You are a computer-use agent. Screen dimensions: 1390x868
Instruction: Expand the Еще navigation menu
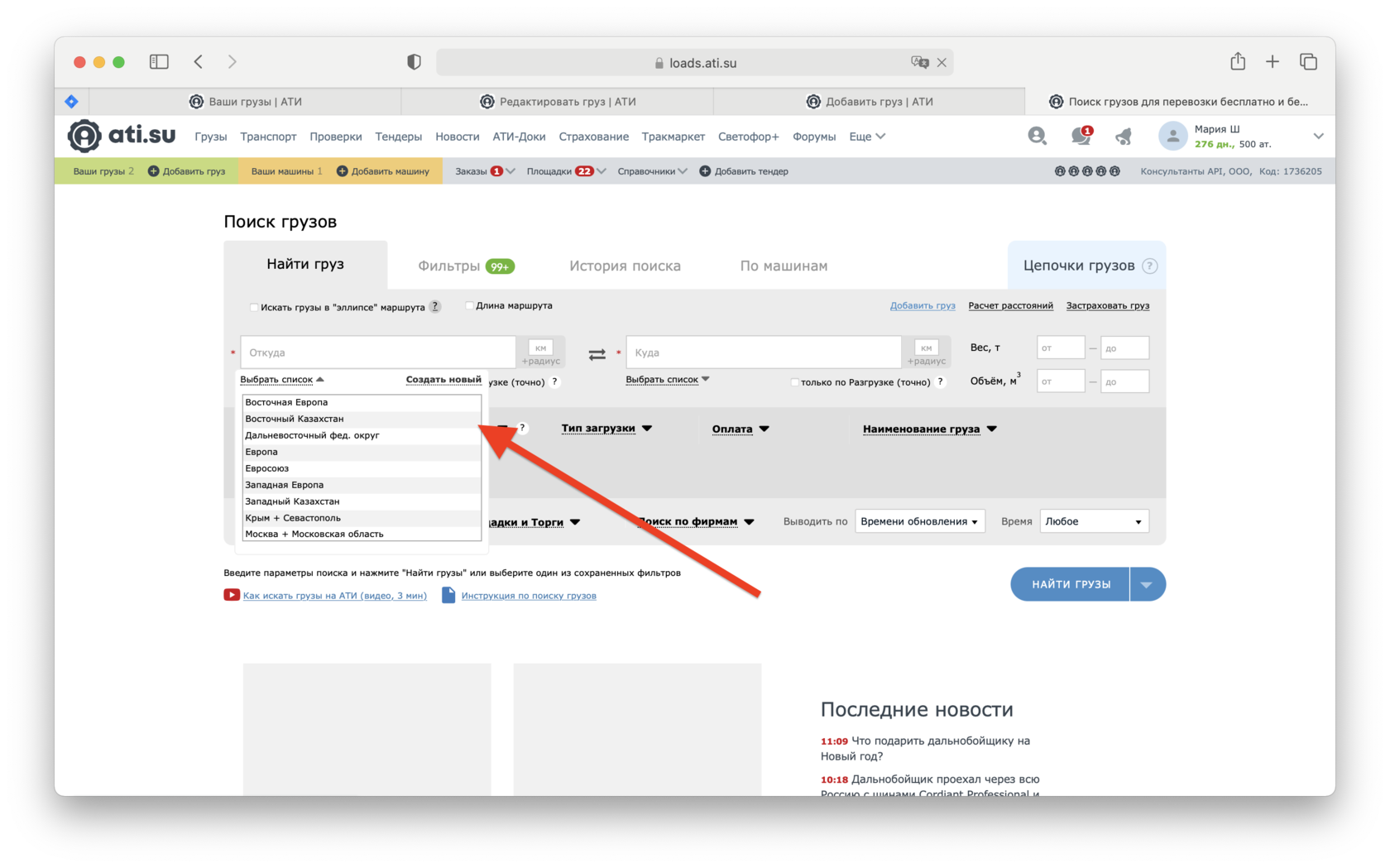[867, 137]
